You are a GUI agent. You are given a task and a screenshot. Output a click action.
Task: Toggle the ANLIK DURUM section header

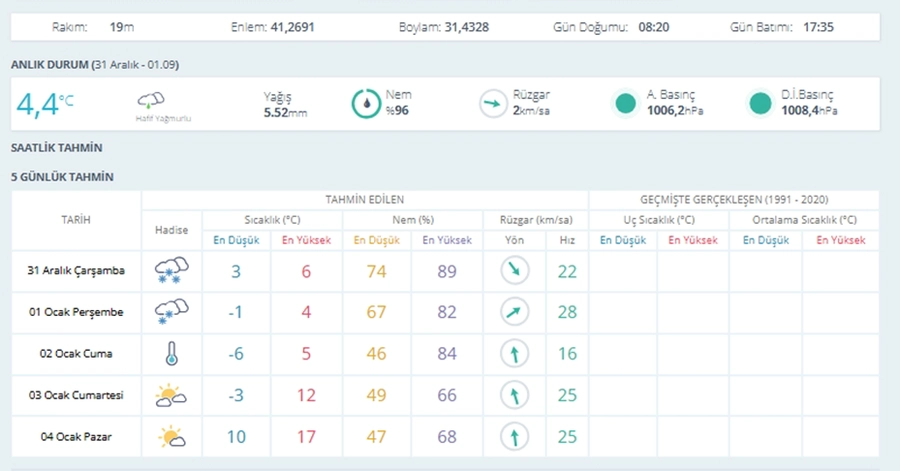[50, 65]
